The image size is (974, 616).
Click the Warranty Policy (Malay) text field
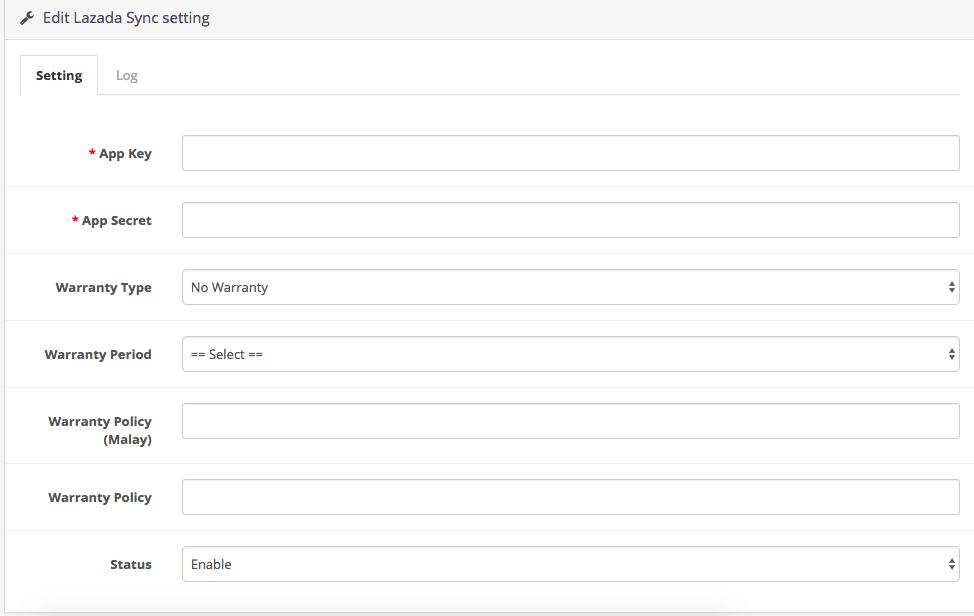(x=570, y=421)
